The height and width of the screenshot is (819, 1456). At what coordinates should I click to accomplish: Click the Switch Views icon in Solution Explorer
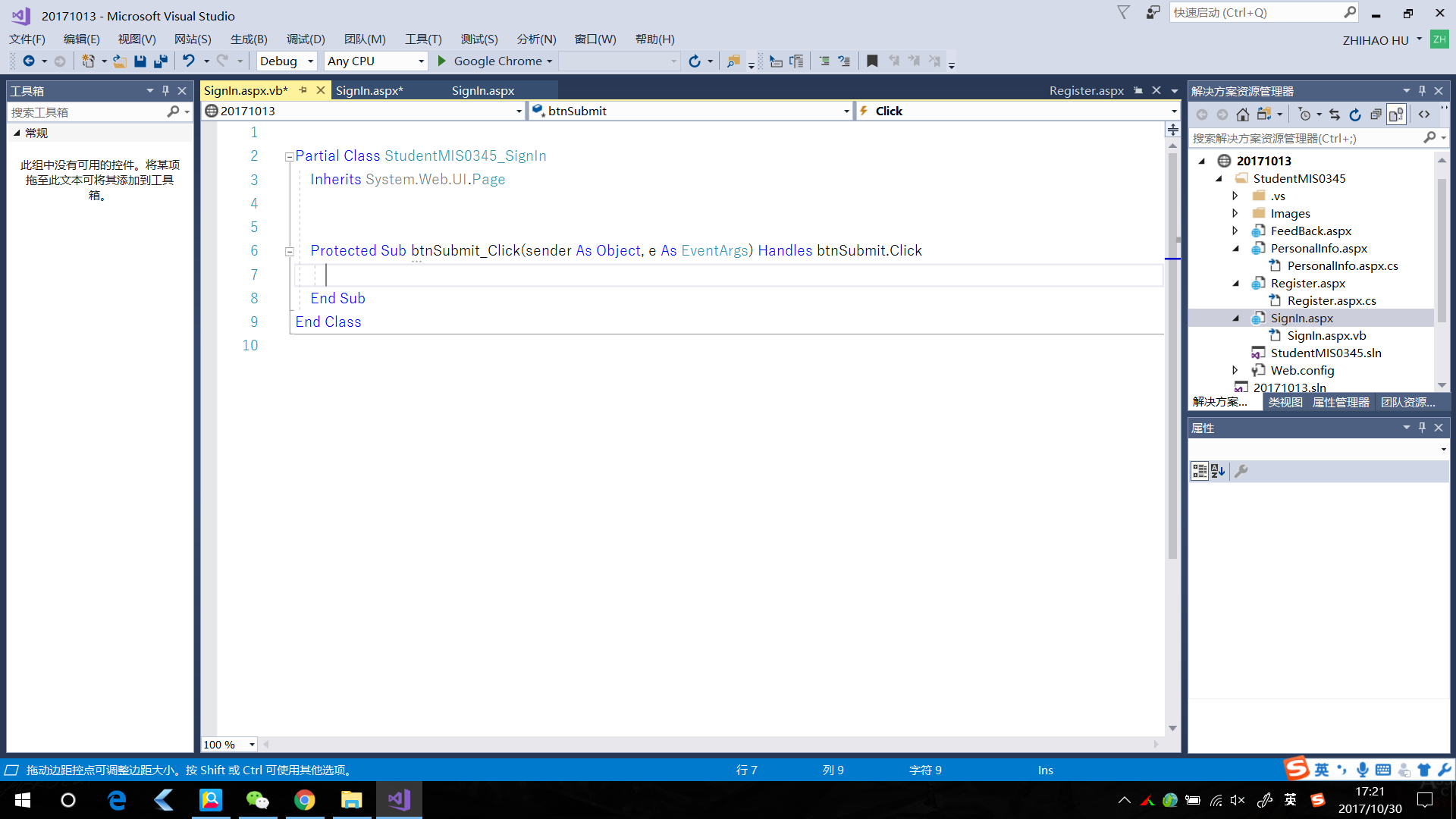1264,115
